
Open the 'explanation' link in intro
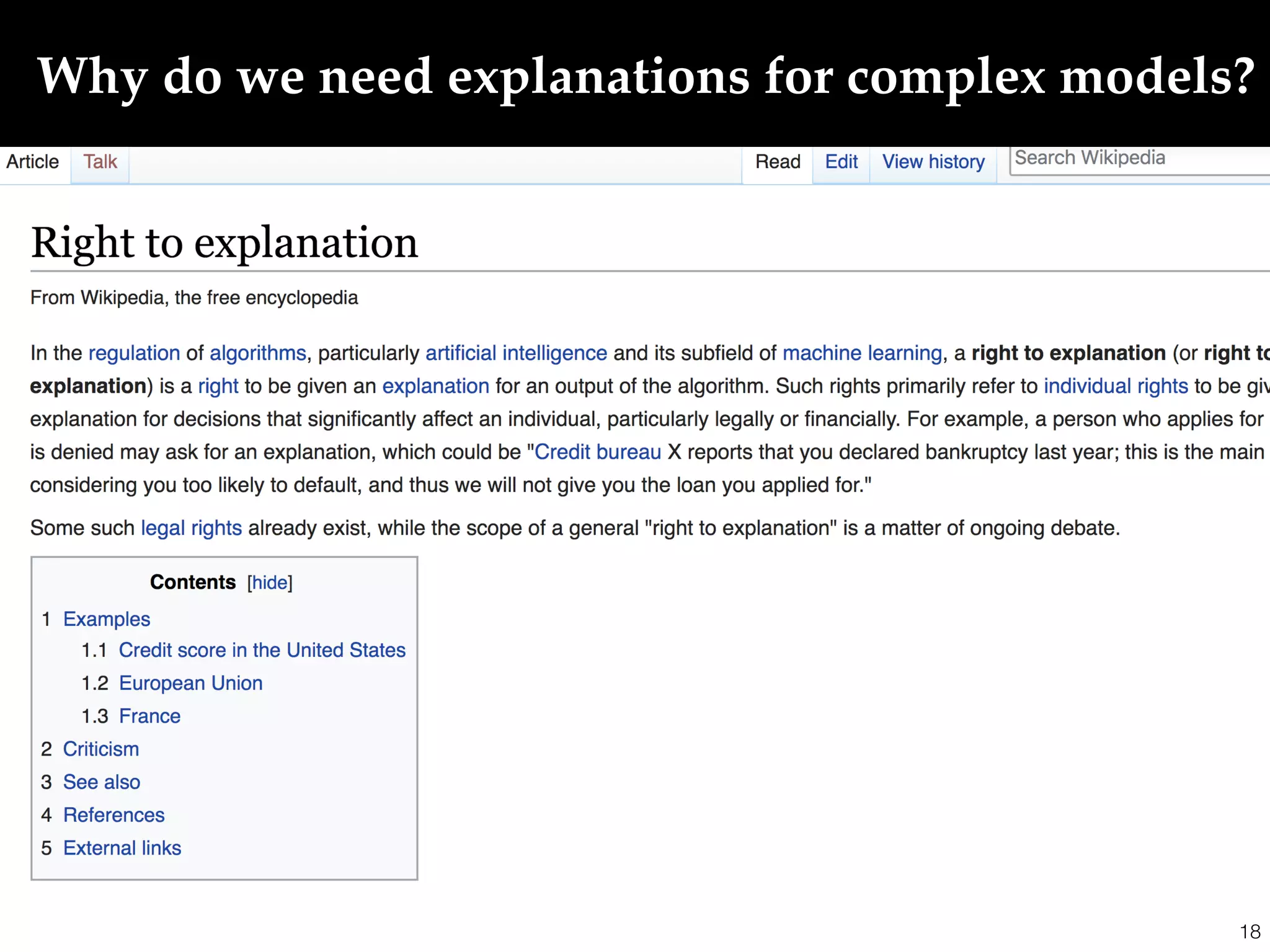click(436, 386)
